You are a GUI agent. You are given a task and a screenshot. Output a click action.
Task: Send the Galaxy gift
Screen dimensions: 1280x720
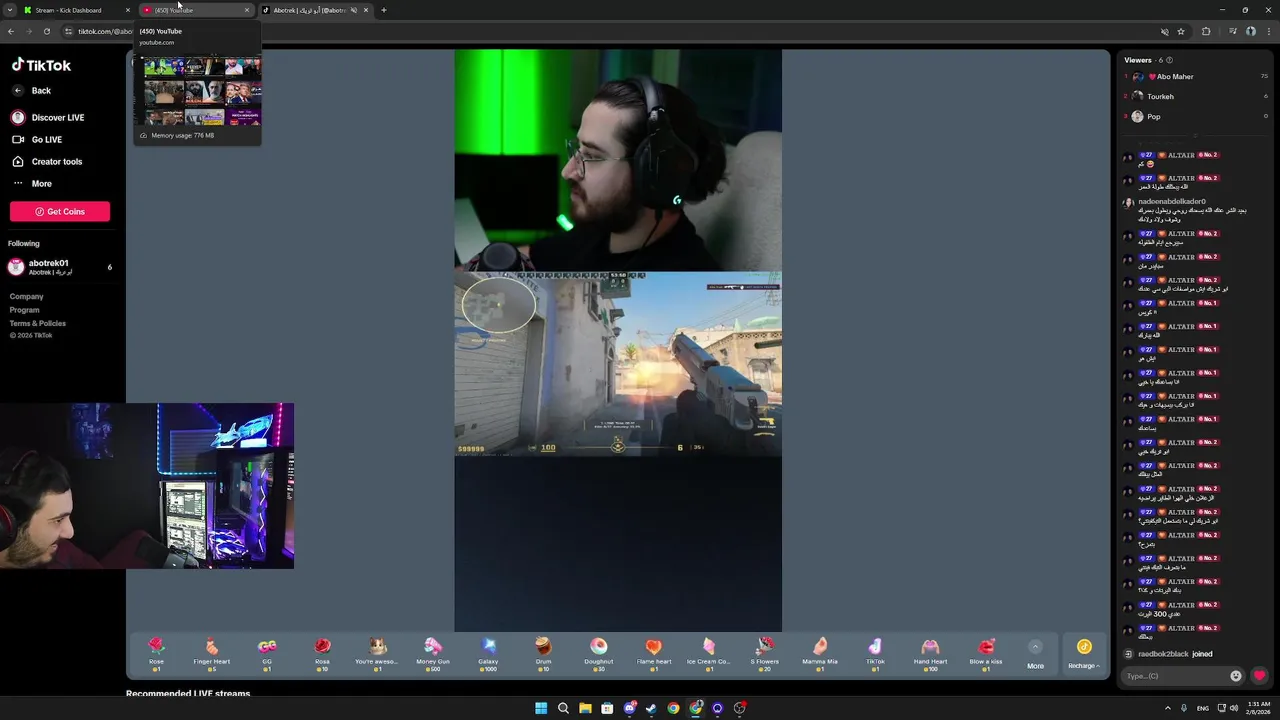tap(488, 653)
